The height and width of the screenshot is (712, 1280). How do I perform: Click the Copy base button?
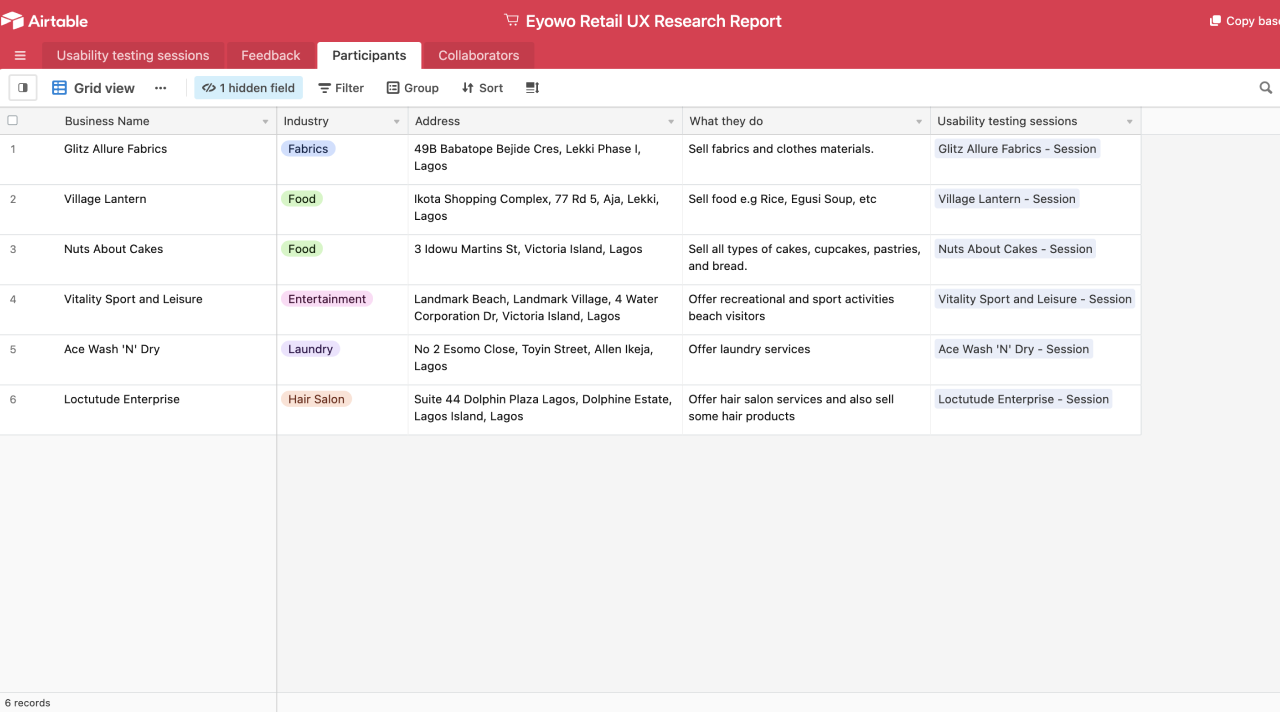tap(1245, 21)
